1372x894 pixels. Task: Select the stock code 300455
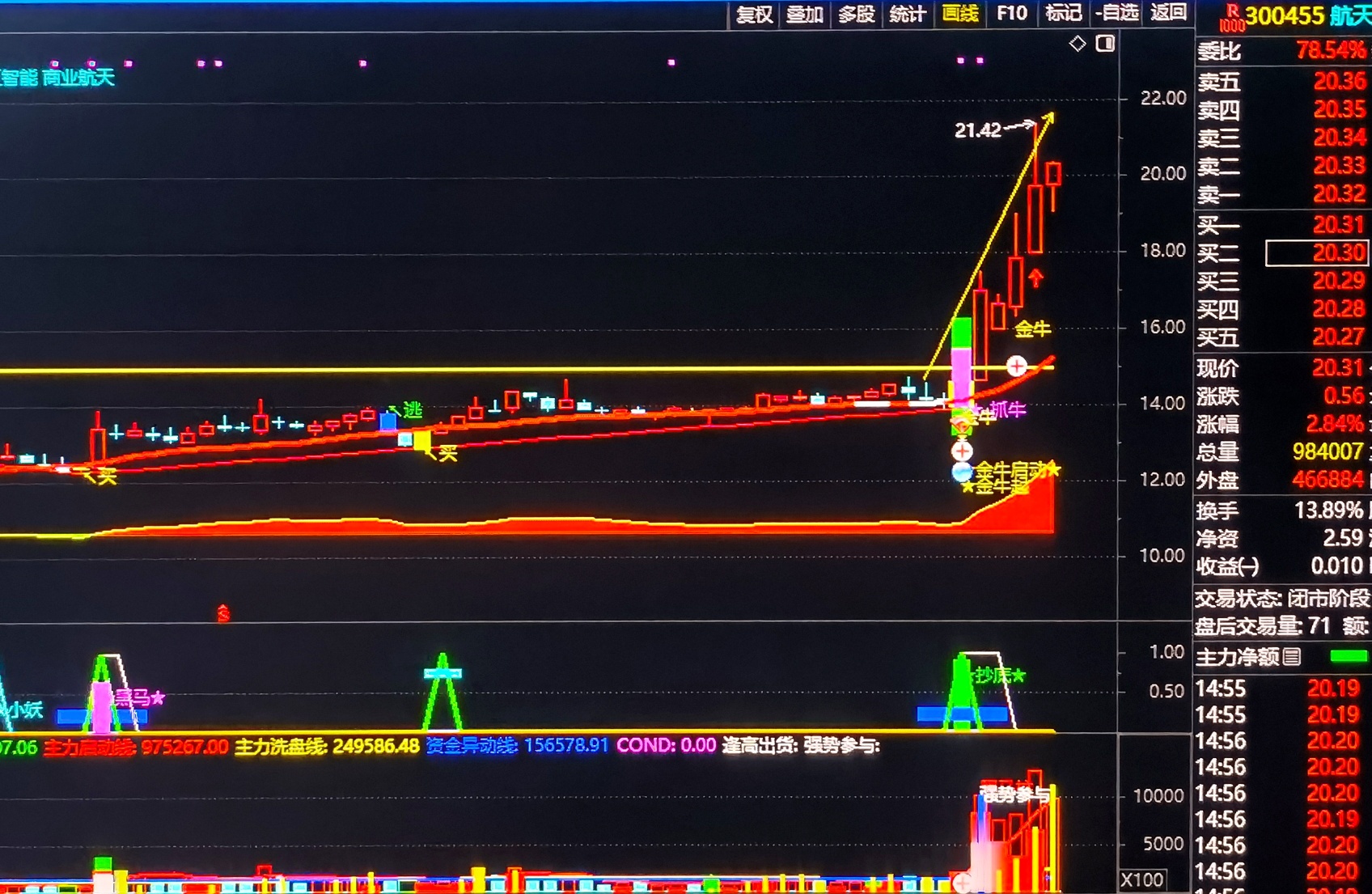pos(1285,16)
